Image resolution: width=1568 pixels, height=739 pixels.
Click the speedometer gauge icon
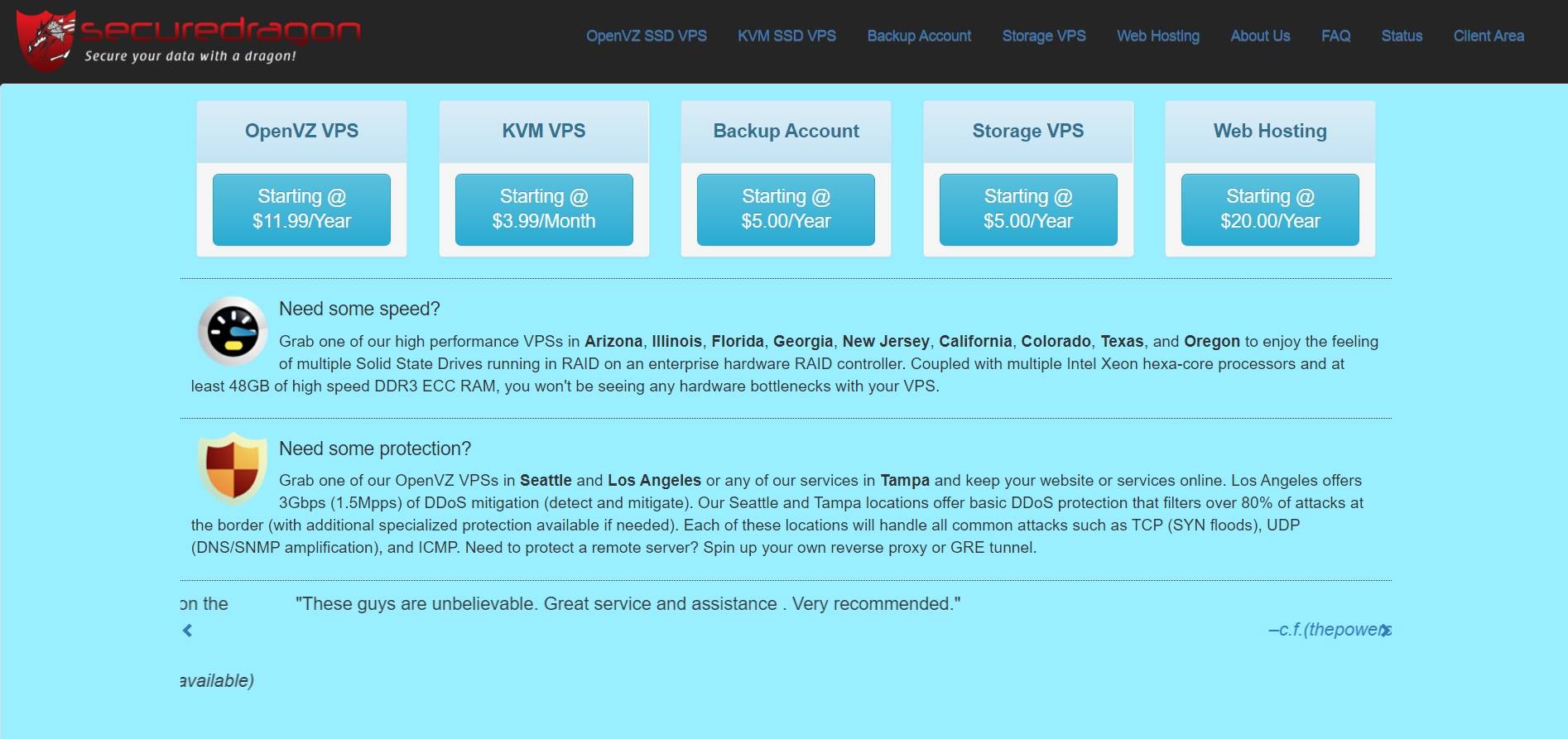pos(233,331)
